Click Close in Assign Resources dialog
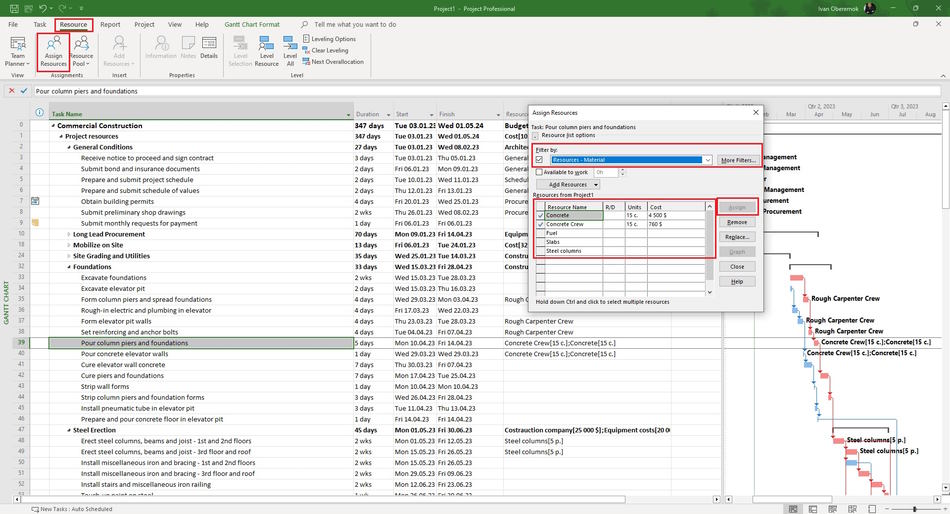Viewport: 950px width, 514px height. [737, 267]
